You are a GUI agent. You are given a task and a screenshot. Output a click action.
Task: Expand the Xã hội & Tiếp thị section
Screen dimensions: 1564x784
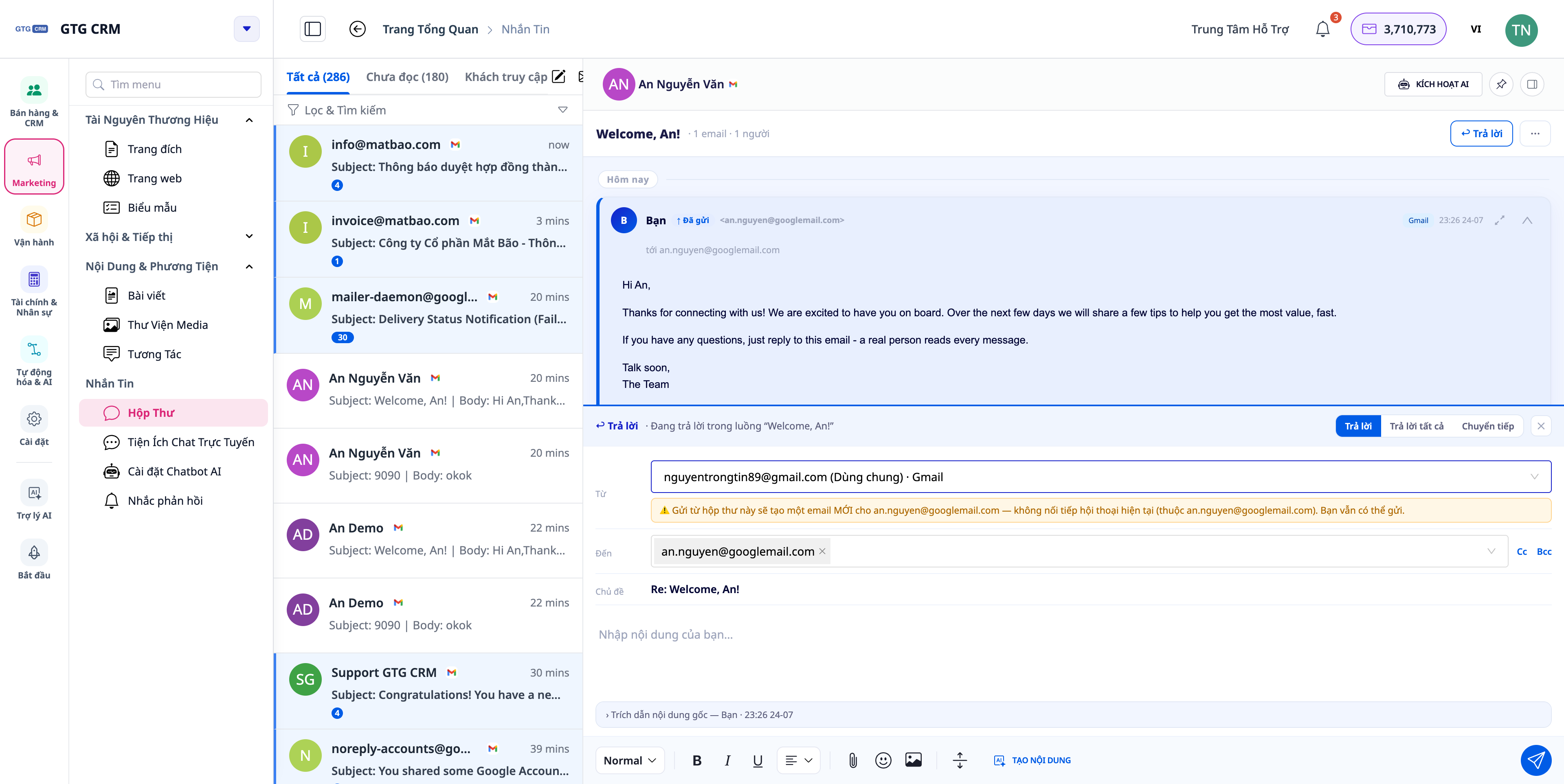pos(169,237)
